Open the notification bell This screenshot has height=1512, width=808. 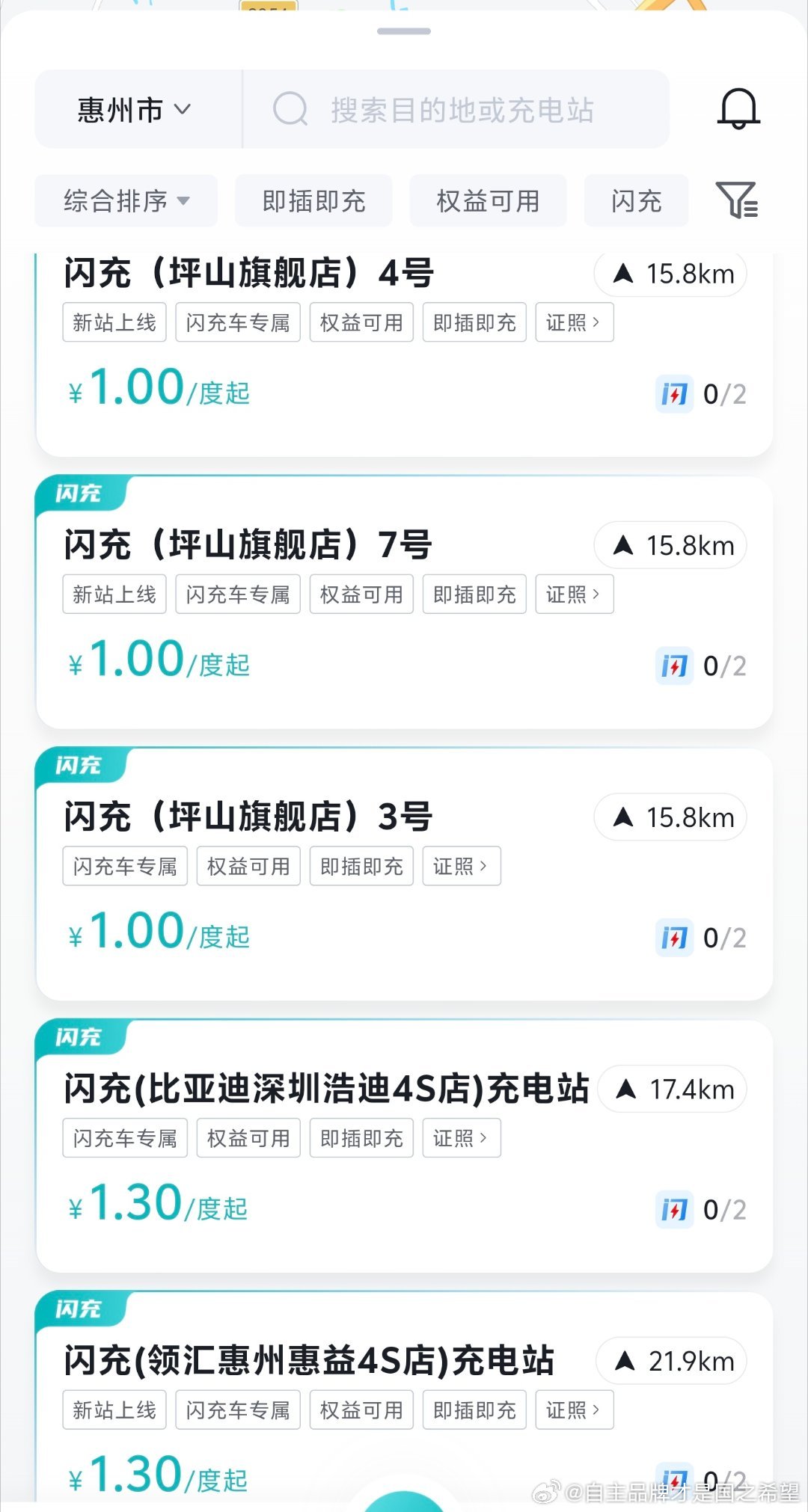[x=738, y=109]
